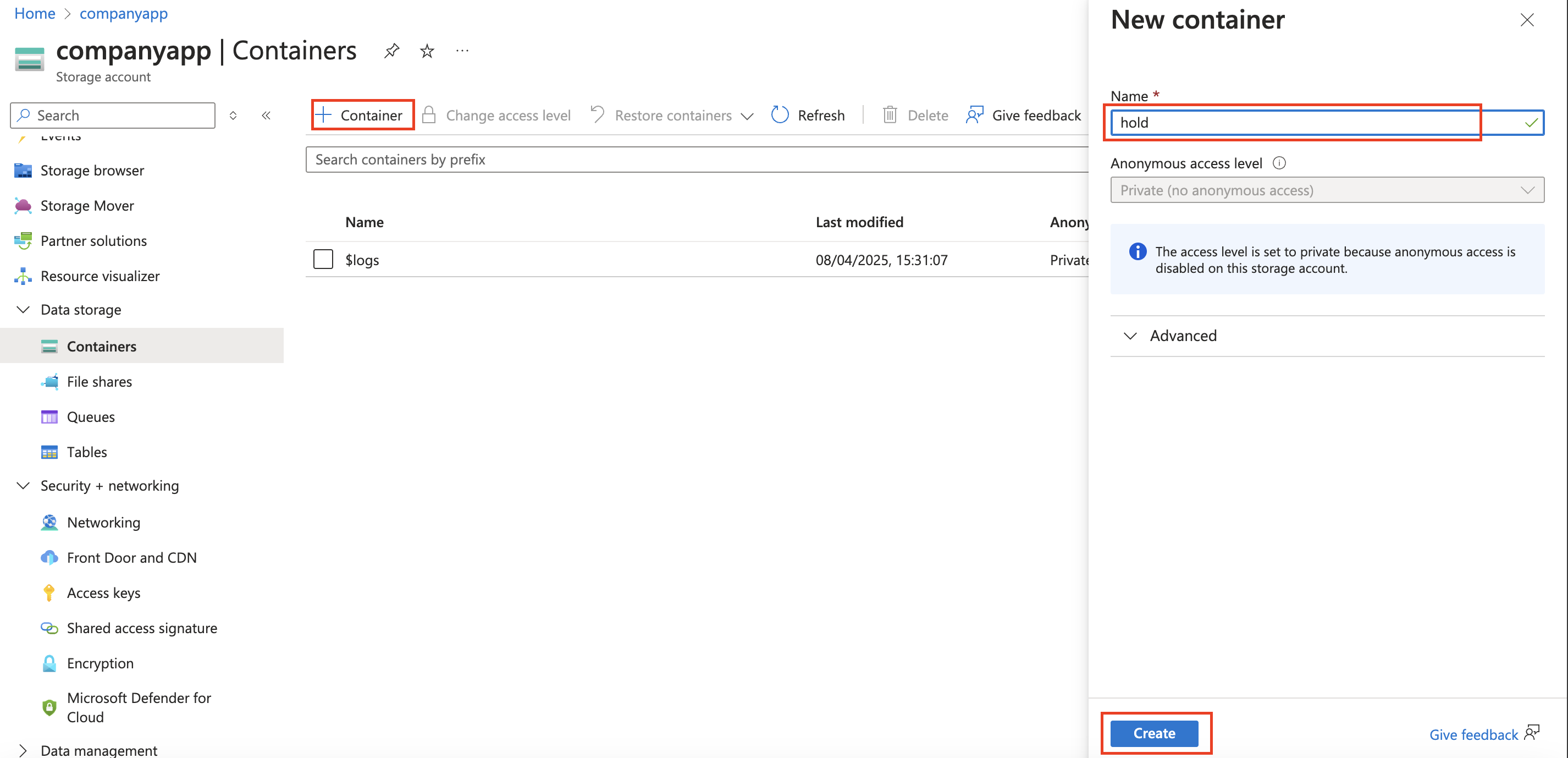Screen dimensions: 1568x758
Task: Click the Storage browser icon
Action: click(x=23, y=171)
